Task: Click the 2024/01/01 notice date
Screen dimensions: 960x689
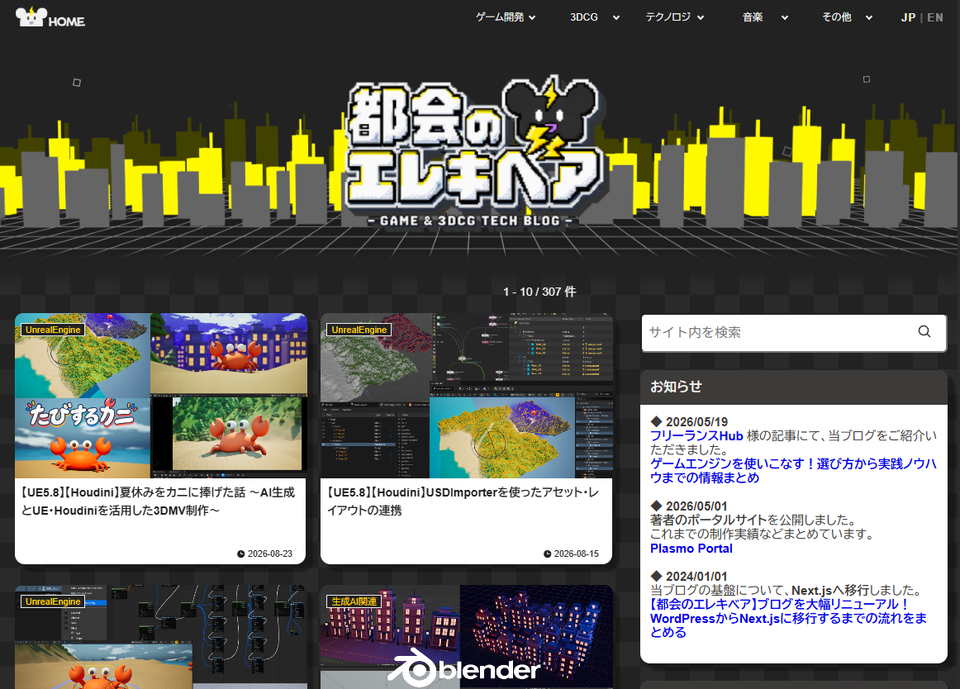Action: [697, 576]
